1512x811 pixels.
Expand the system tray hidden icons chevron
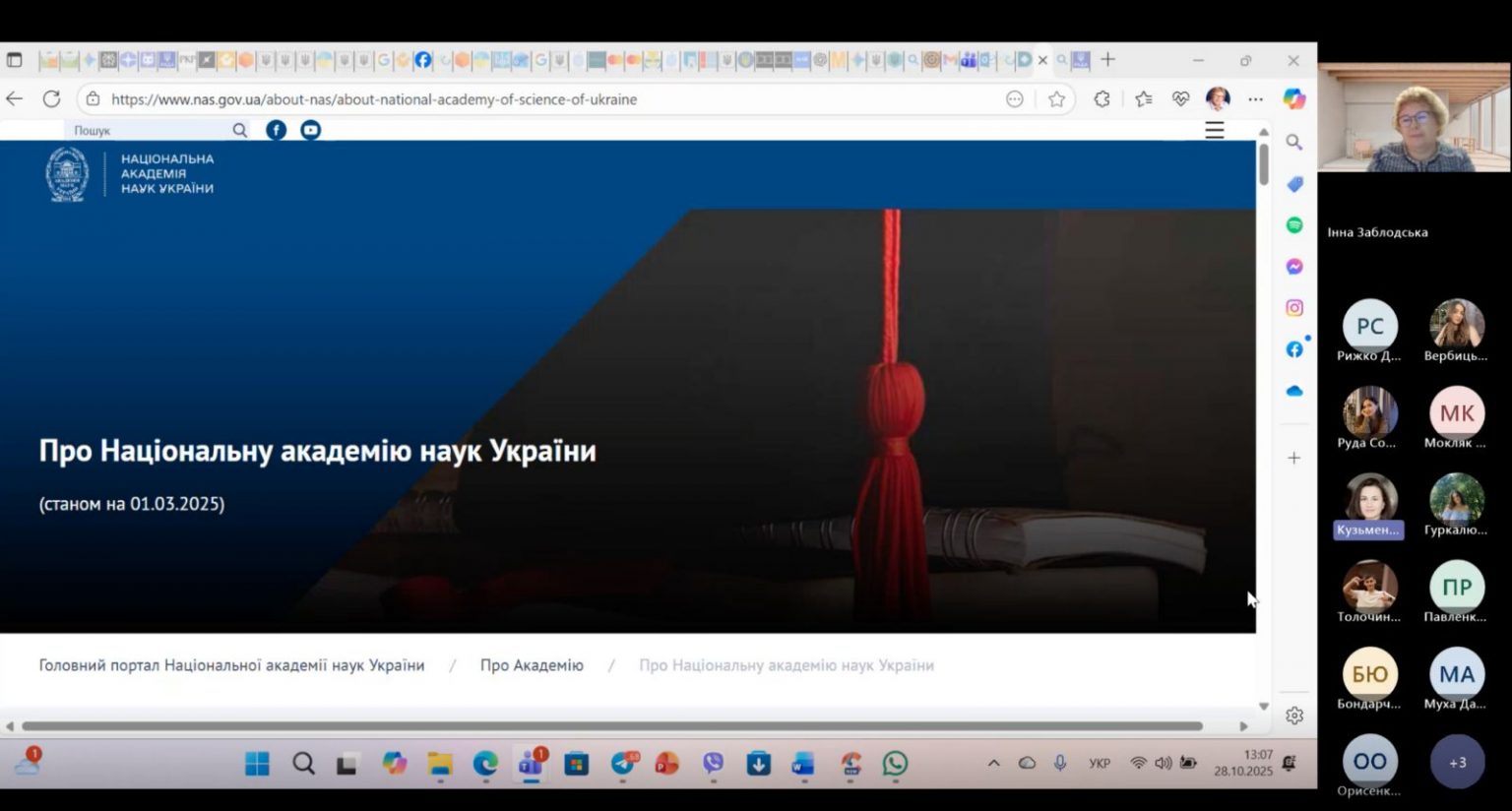tap(993, 763)
